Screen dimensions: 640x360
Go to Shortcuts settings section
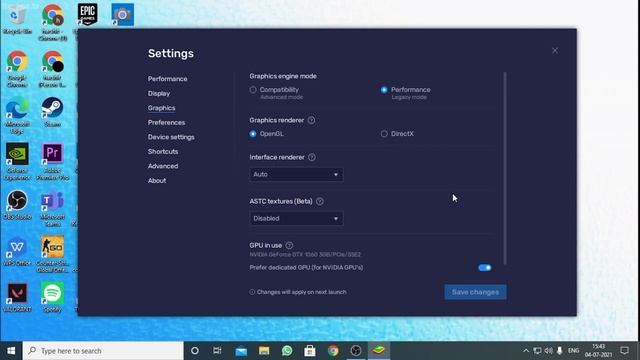coord(163,151)
